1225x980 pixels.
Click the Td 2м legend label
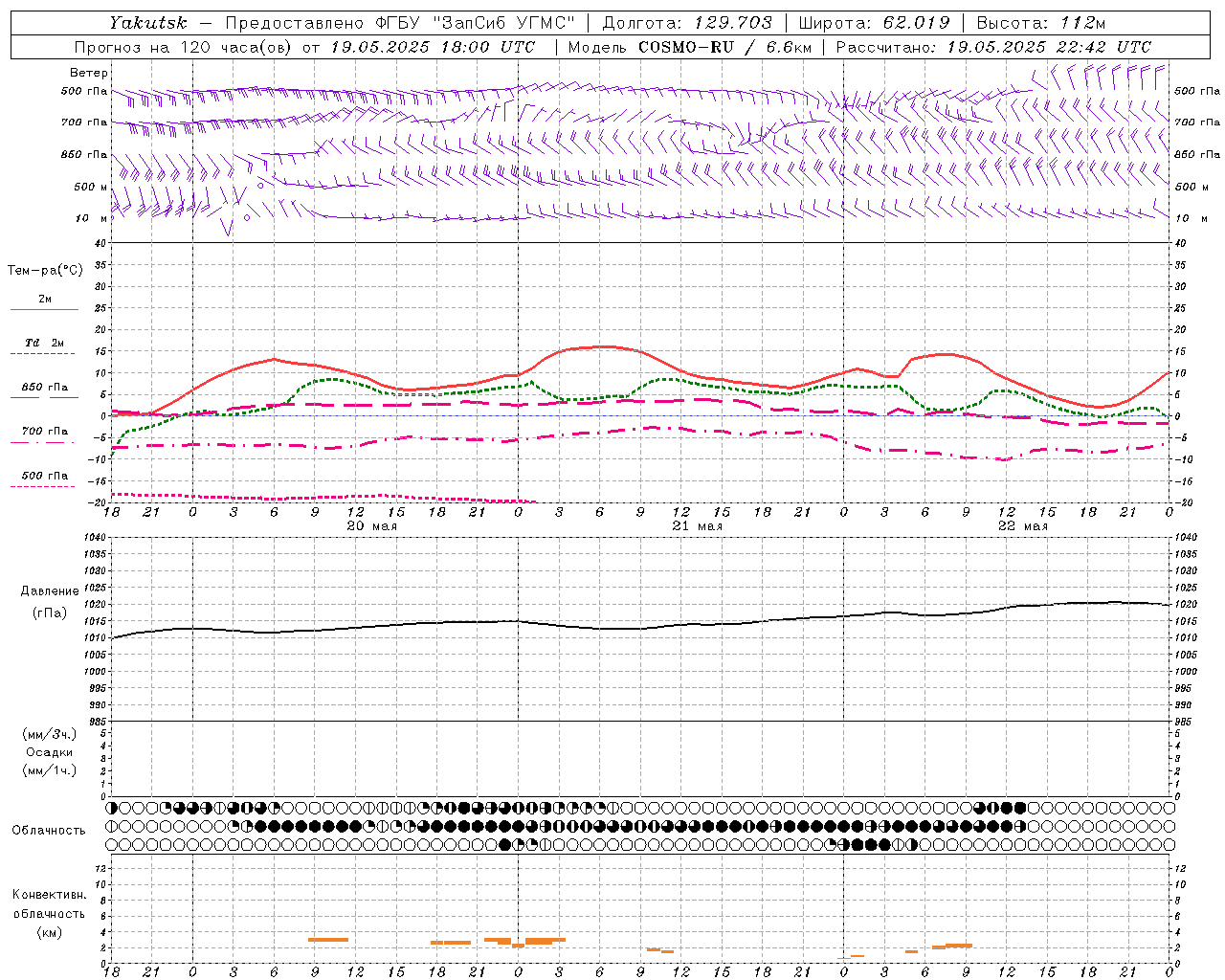point(44,343)
